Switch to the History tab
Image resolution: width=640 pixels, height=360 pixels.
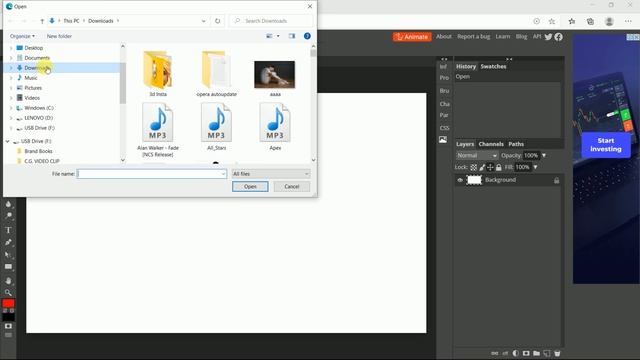[466, 67]
